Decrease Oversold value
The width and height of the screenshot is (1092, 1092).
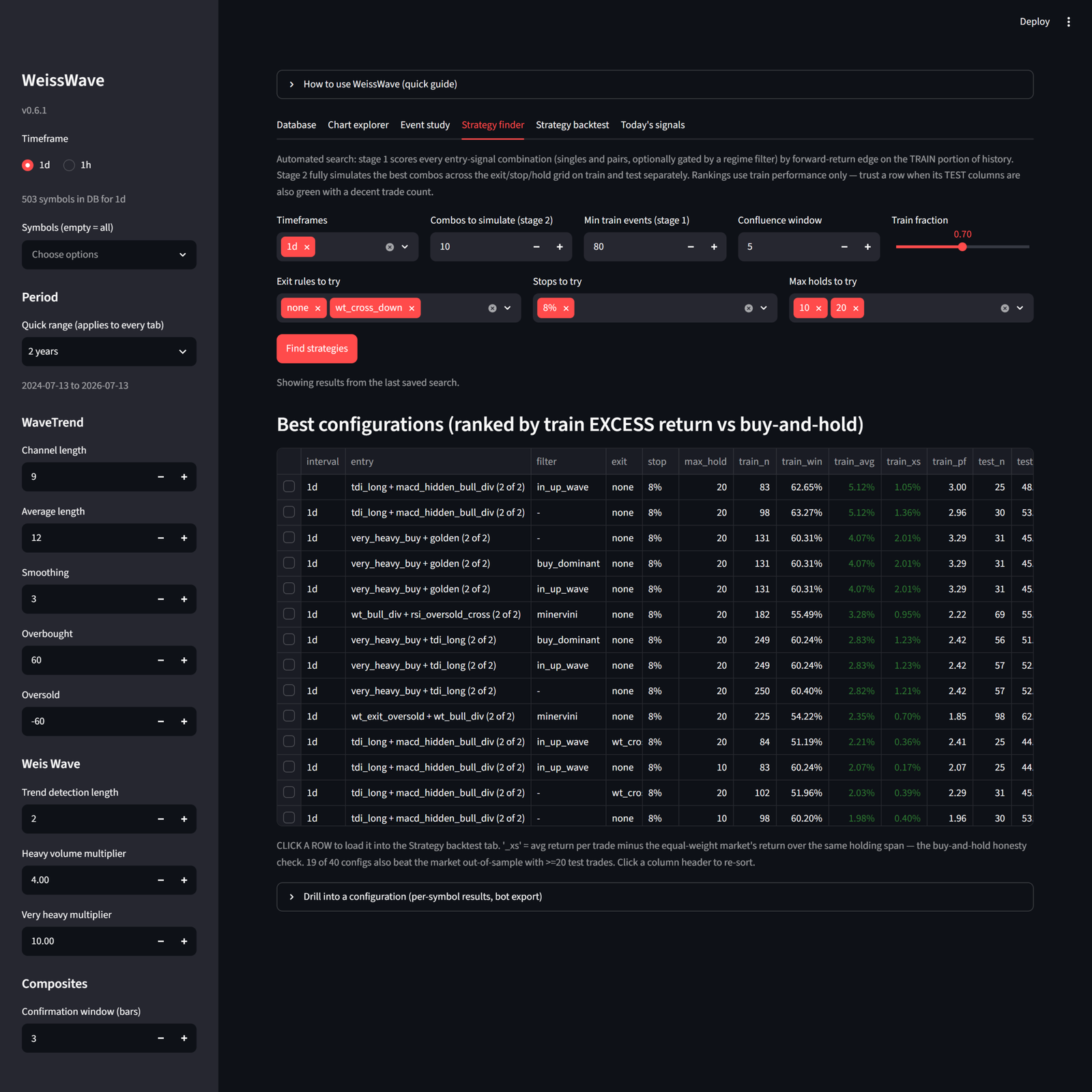(x=161, y=721)
